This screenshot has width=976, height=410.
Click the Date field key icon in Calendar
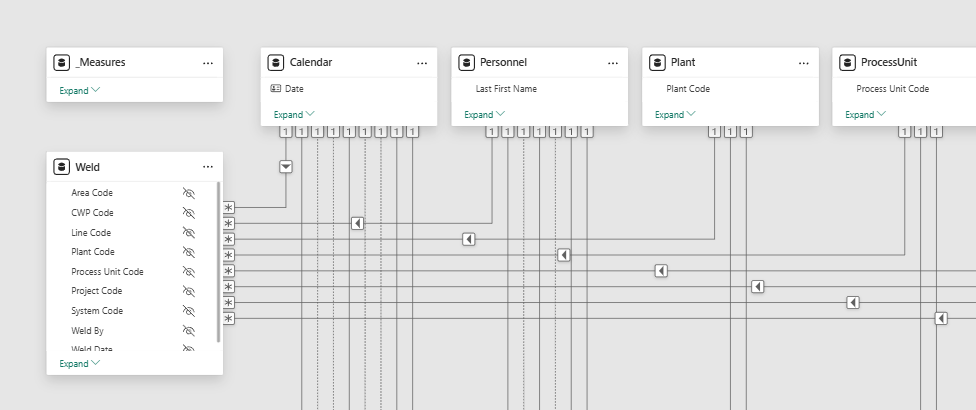(x=276, y=89)
